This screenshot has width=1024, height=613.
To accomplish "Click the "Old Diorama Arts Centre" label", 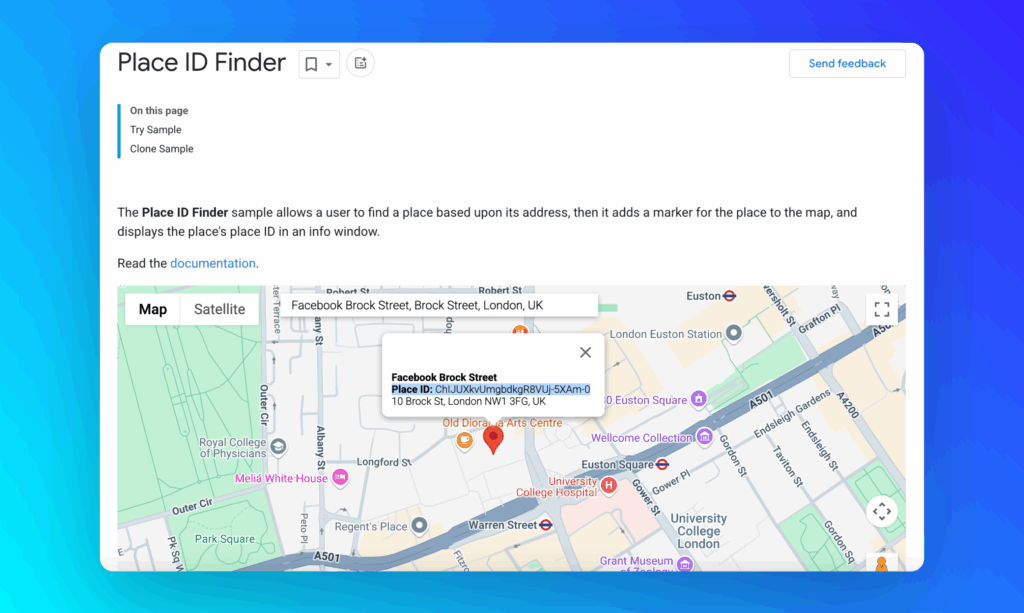I will [x=502, y=423].
